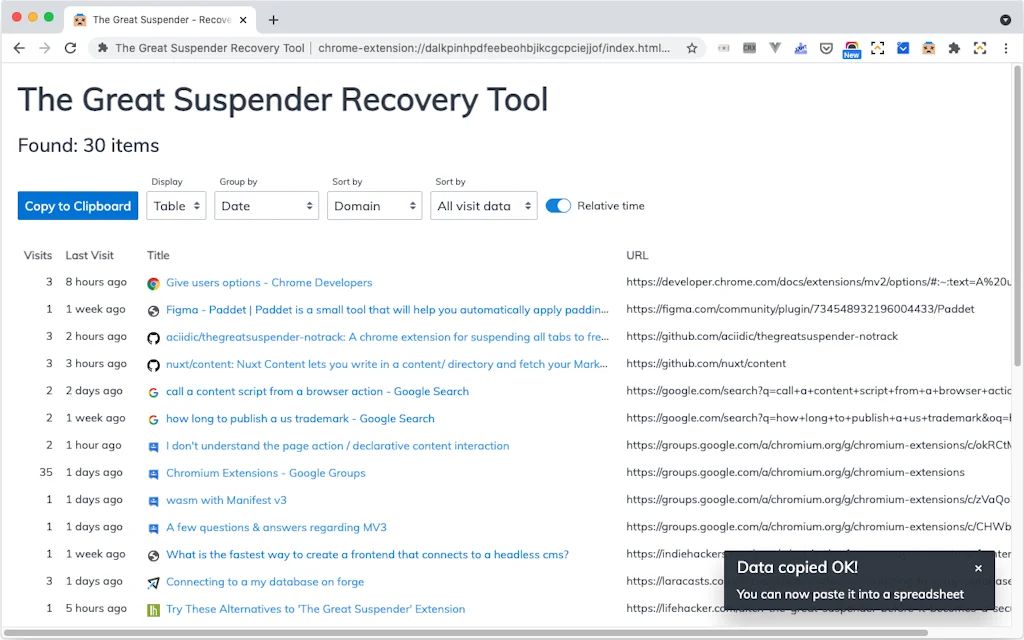Click the figma.com Paddet plugin URL text

[x=800, y=309]
